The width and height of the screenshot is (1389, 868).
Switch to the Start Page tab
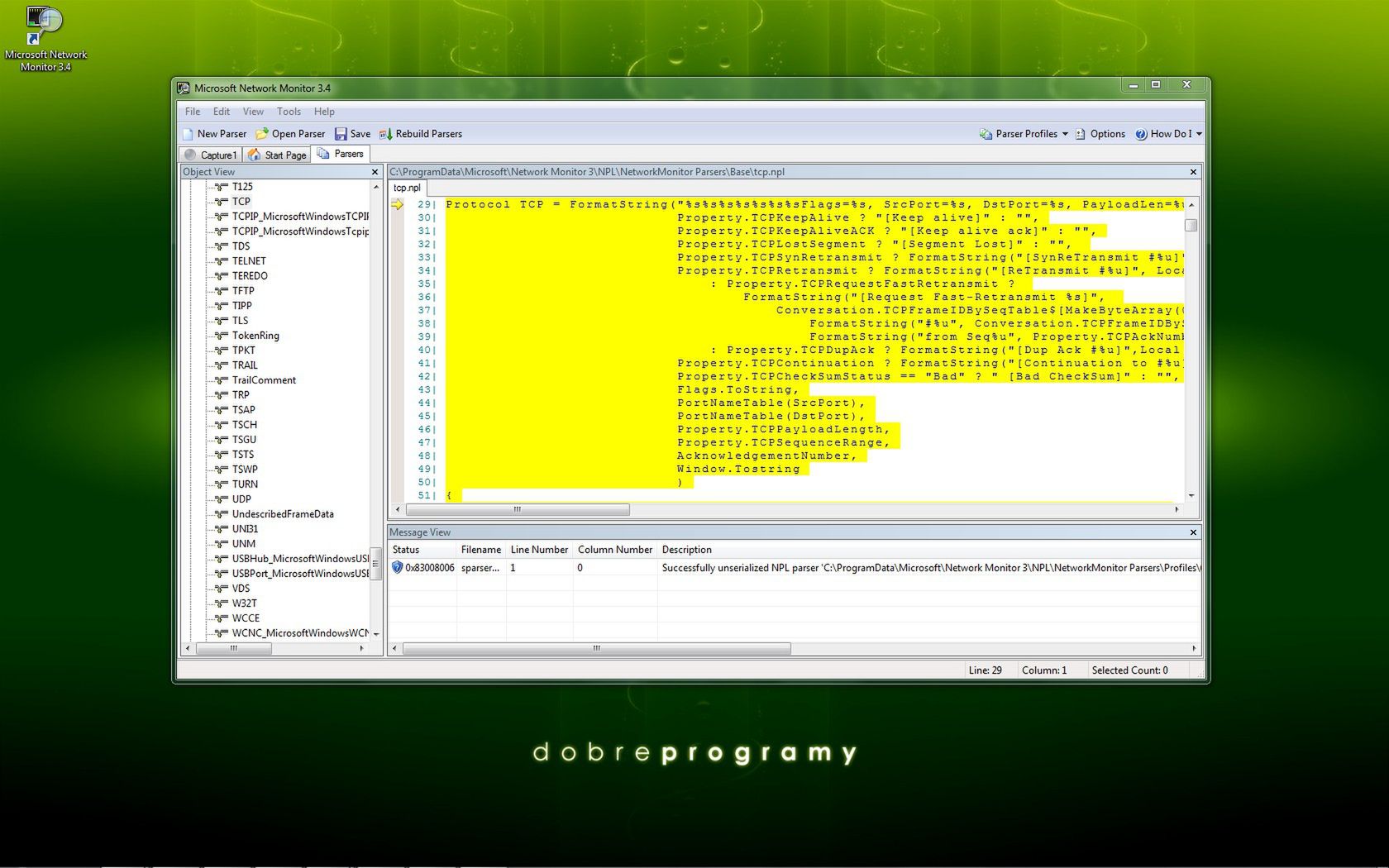pos(277,155)
